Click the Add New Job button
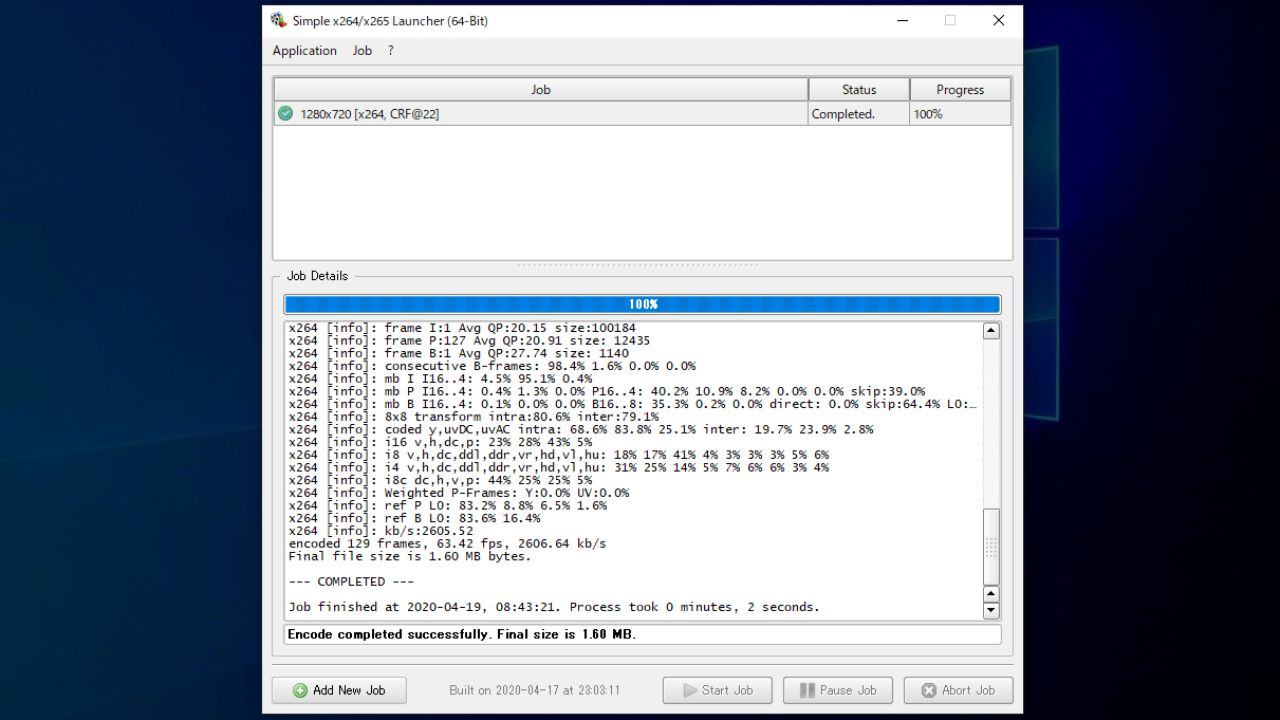This screenshot has width=1280, height=720. point(339,690)
